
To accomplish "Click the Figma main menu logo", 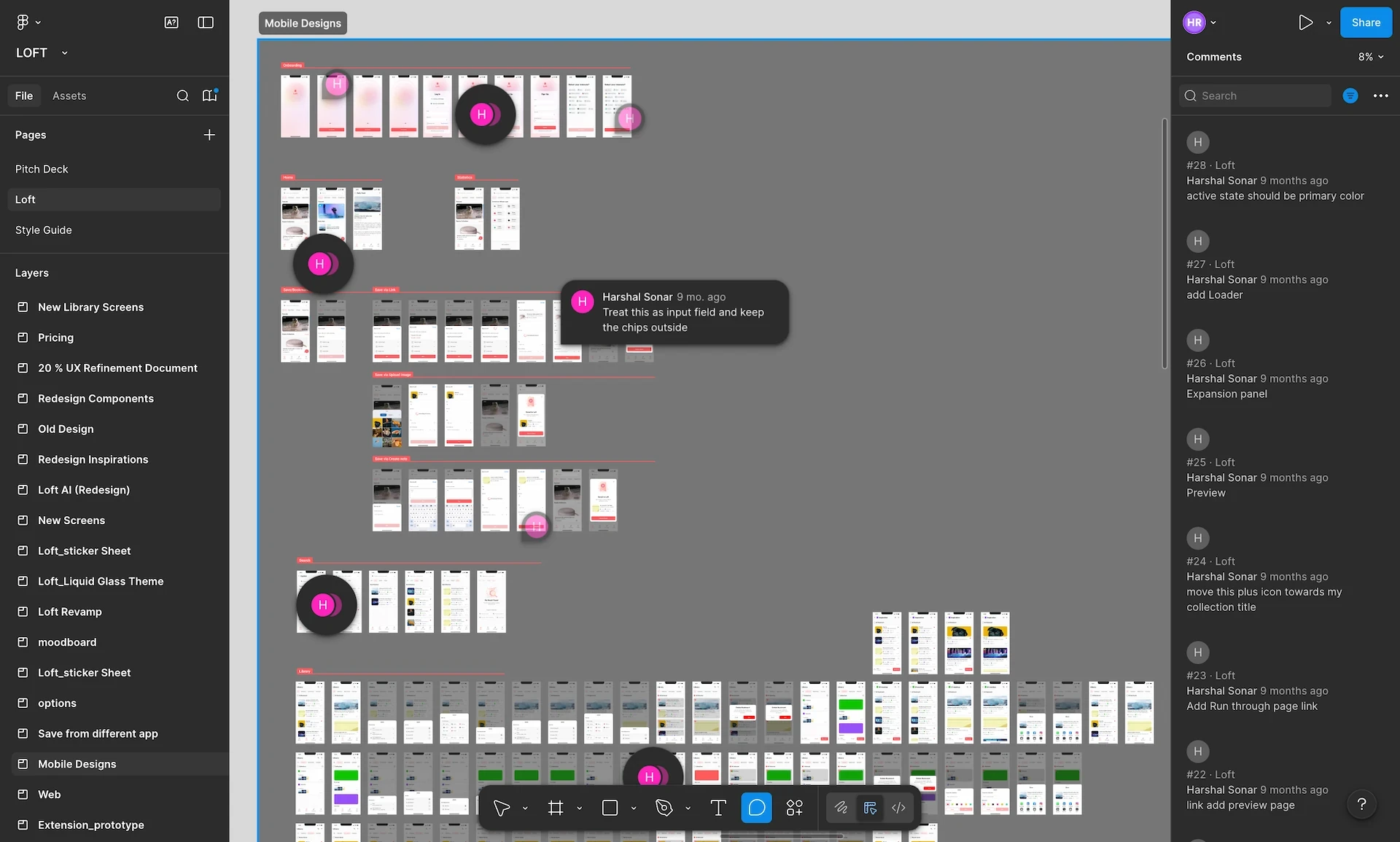I will click(23, 23).
